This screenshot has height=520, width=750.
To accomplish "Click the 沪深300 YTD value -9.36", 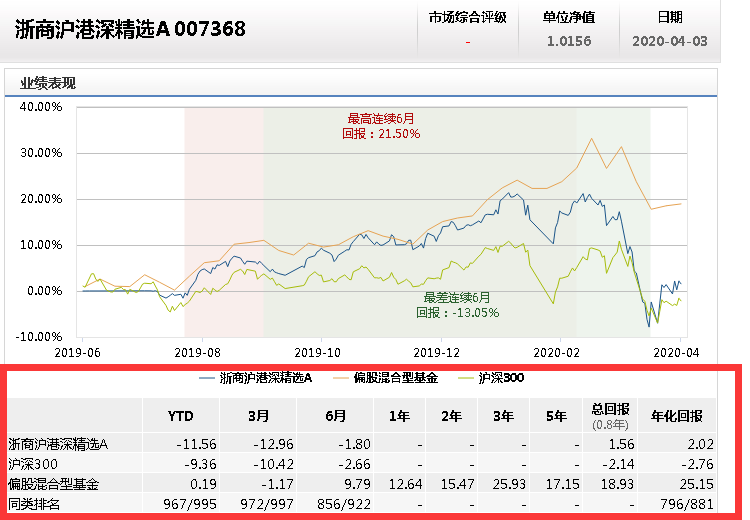I will click(x=200, y=464).
